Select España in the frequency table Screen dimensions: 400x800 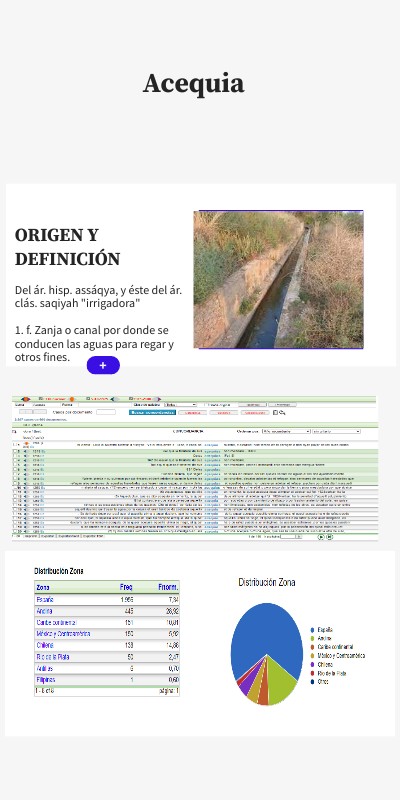[45, 599]
